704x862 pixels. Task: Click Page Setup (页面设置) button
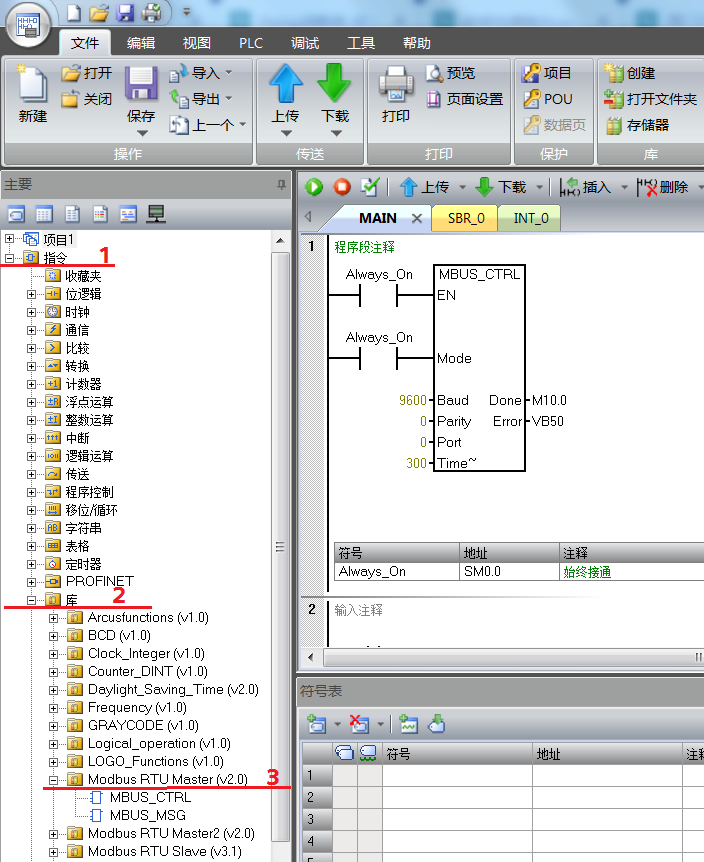(x=464, y=99)
